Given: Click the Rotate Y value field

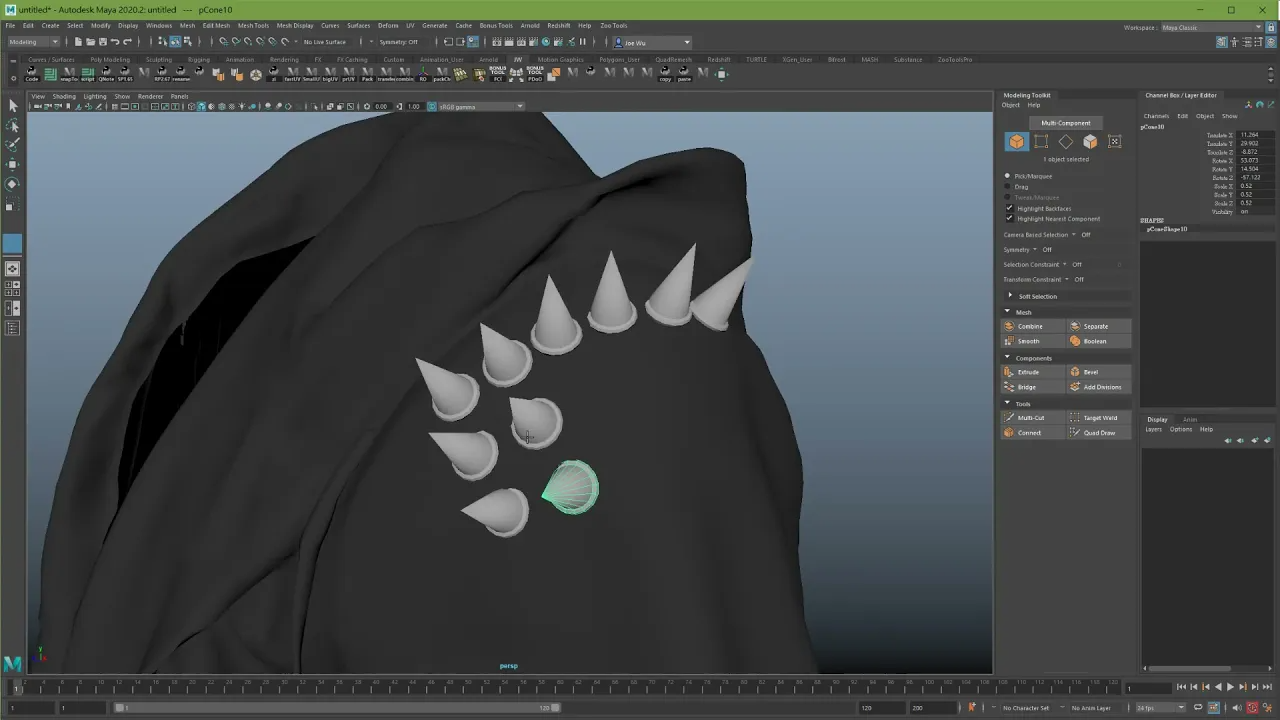Looking at the screenshot, I should [x=1256, y=169].
